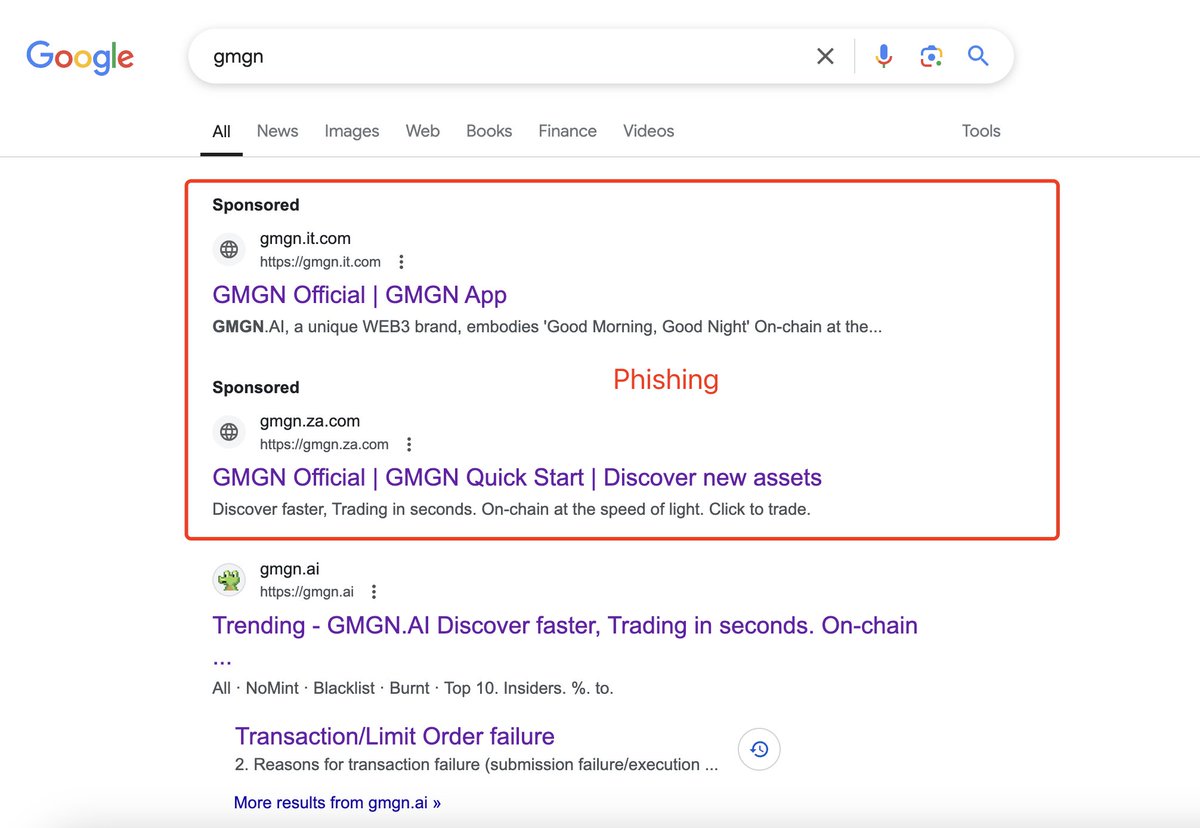Open the three-dot menu for gmgn.ai
Viewport: 1200px width, 828px height.
pos(374,592)
